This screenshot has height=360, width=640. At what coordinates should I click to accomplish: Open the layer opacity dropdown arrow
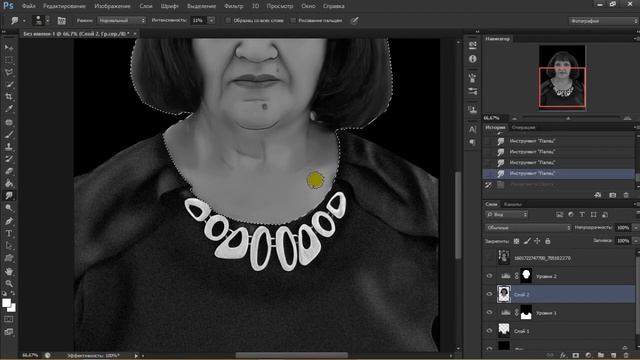(x=636, y=228)
